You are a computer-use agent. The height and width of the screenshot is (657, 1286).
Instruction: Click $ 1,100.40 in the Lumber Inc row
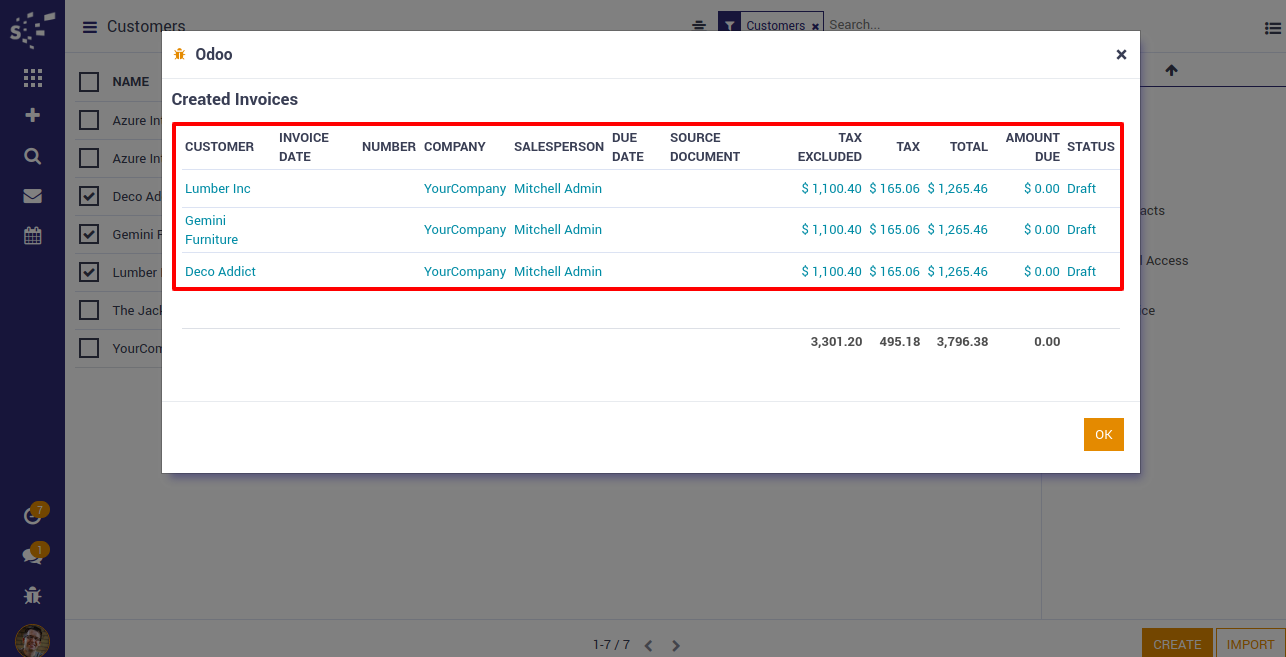tap(831, 189)
